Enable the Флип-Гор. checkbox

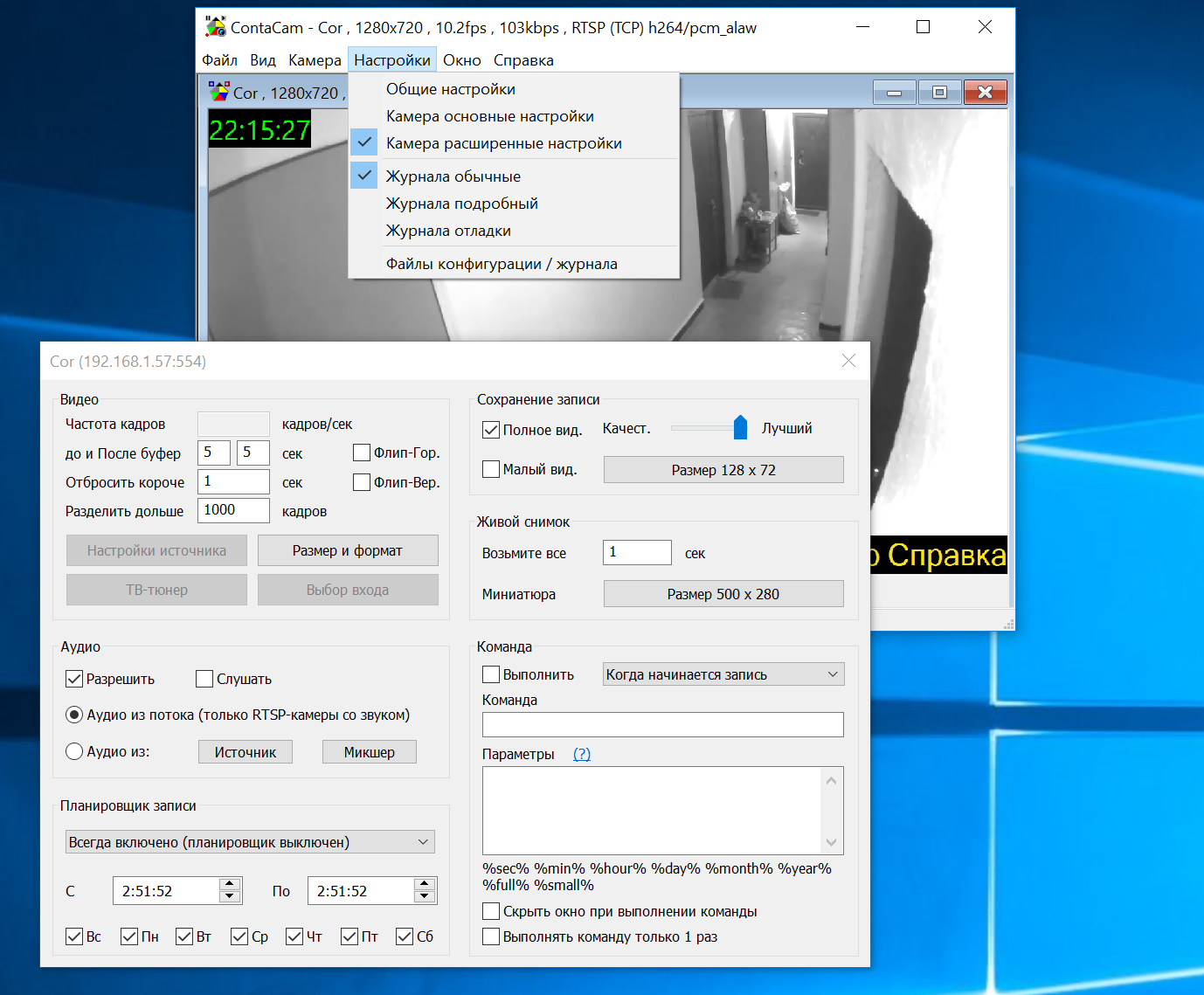point(362,453)
